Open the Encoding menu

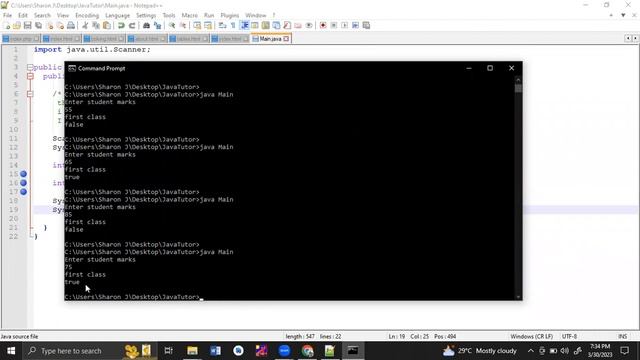point(87,15)
